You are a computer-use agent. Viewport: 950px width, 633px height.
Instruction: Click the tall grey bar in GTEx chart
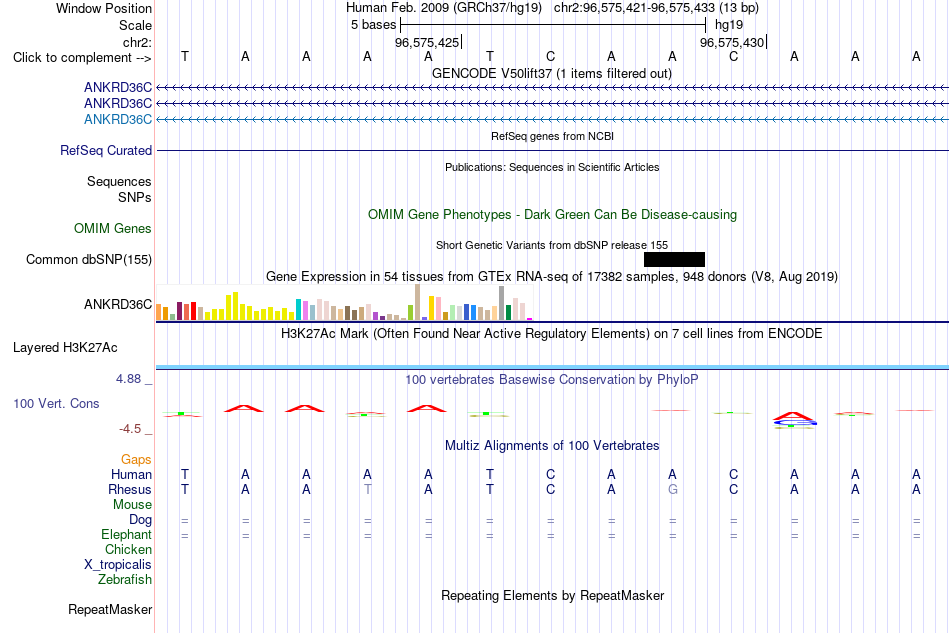(501, 303)
